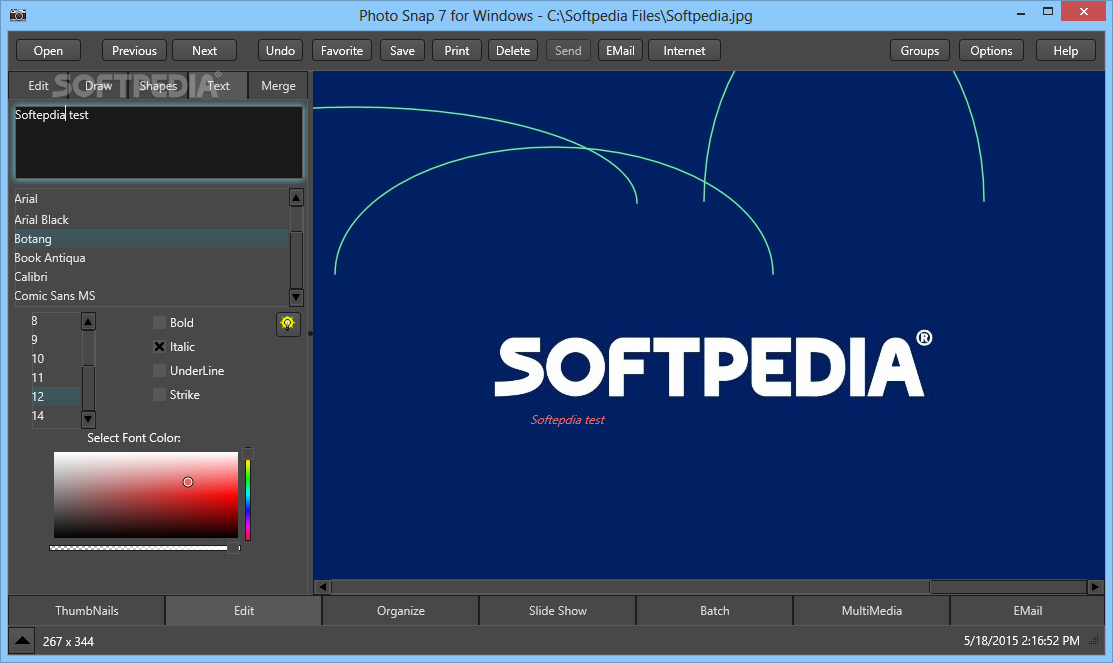Select font size 8
This screenshot has height=663, width=1113.
[x=55, y=321]
